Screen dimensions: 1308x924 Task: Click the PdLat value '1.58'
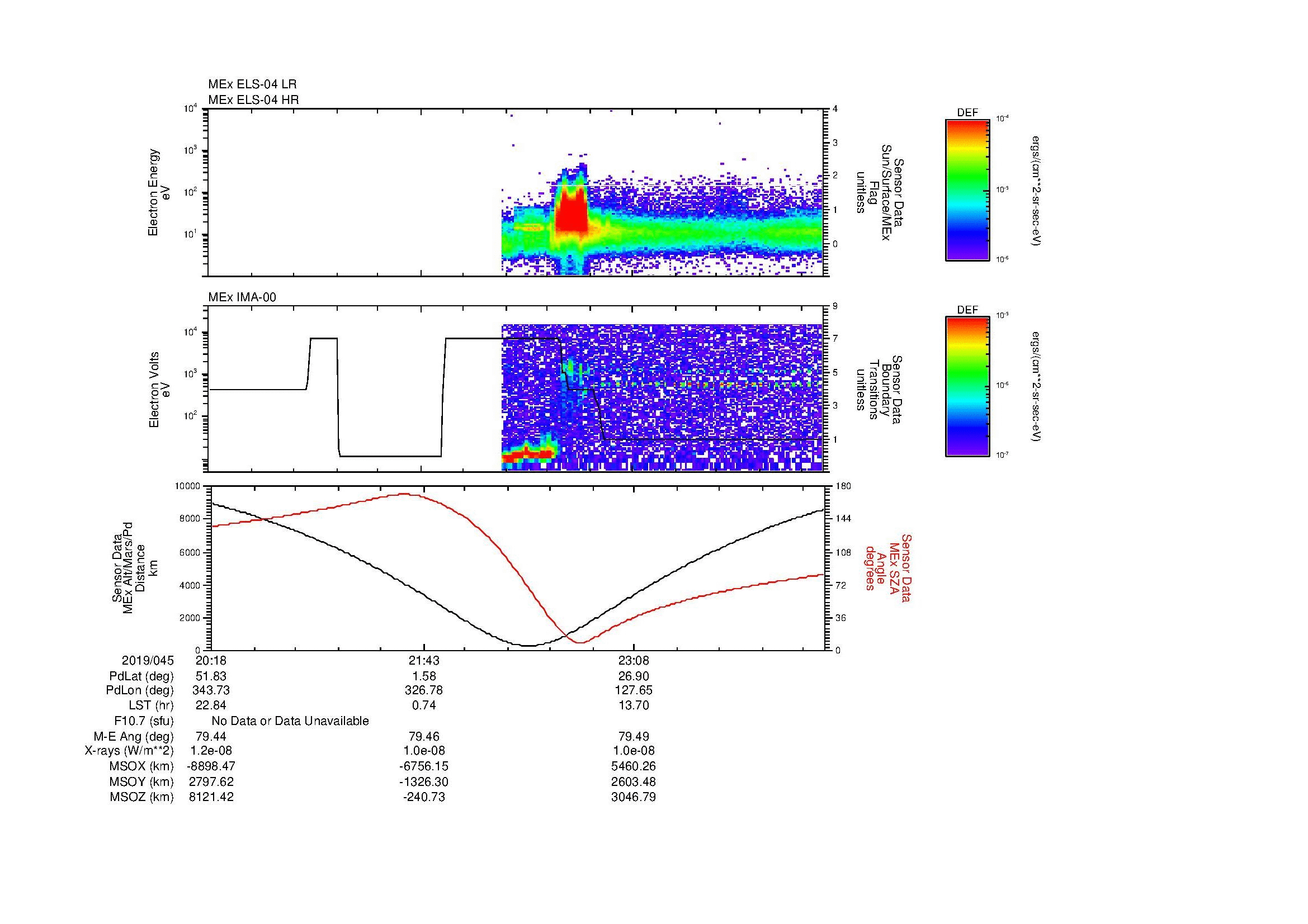coord(423,676)
